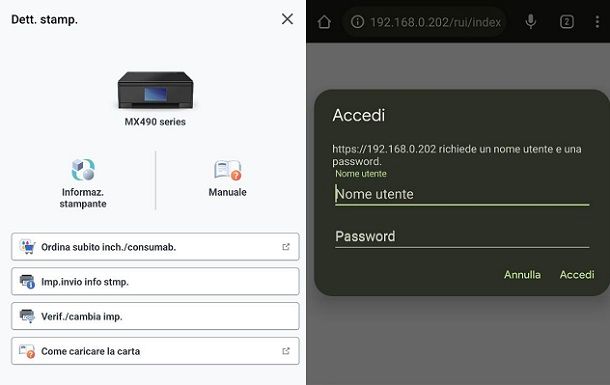The width and height of the screenshot is (610, 385).
Task: Click the Dett. stamp. title
Action: [44, 19]
